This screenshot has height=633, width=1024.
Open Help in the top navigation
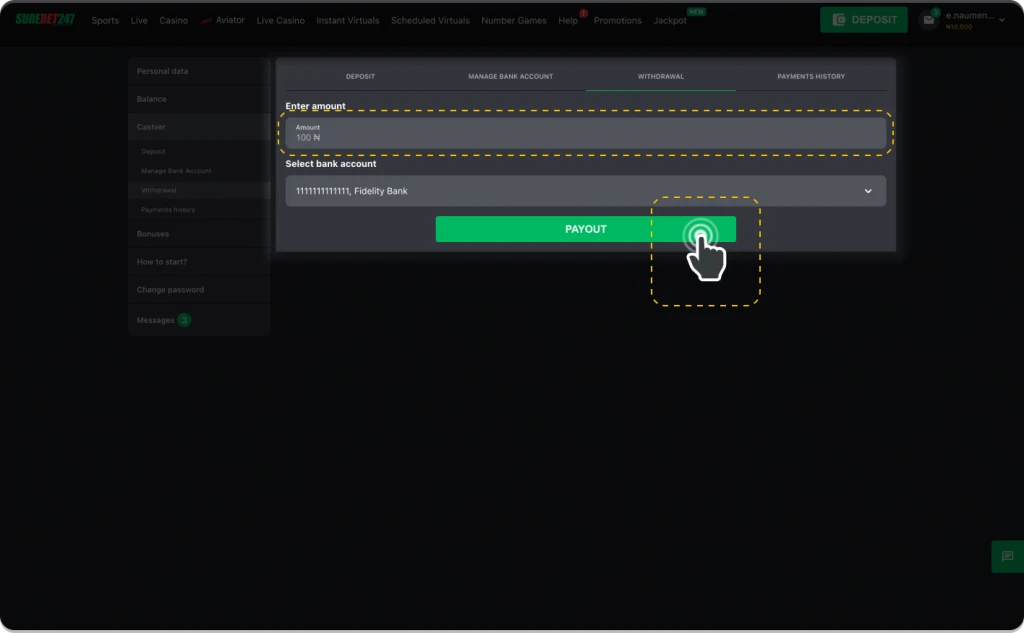(x=568, y=20)
